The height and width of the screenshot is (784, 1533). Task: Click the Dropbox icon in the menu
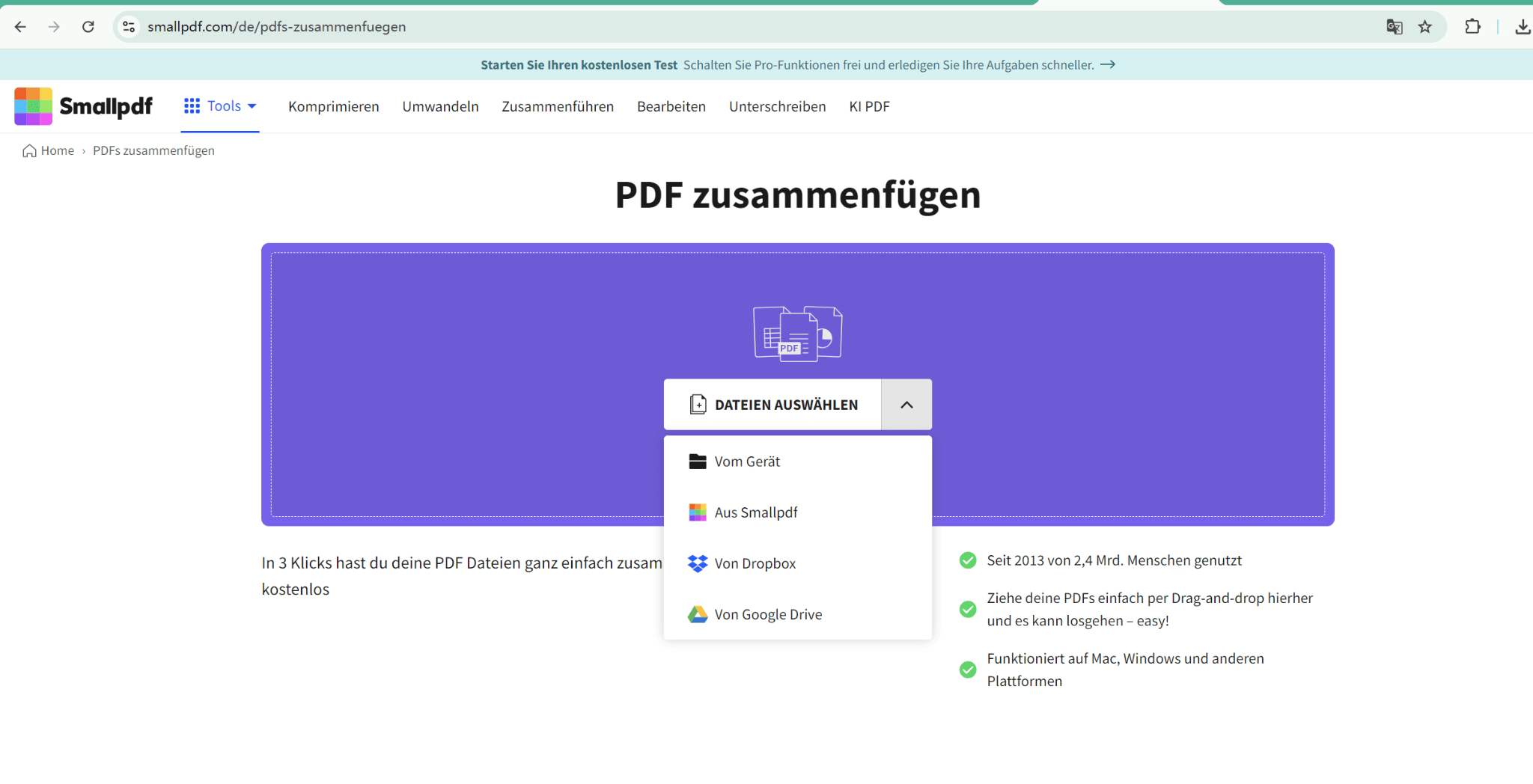click(698, 563)
